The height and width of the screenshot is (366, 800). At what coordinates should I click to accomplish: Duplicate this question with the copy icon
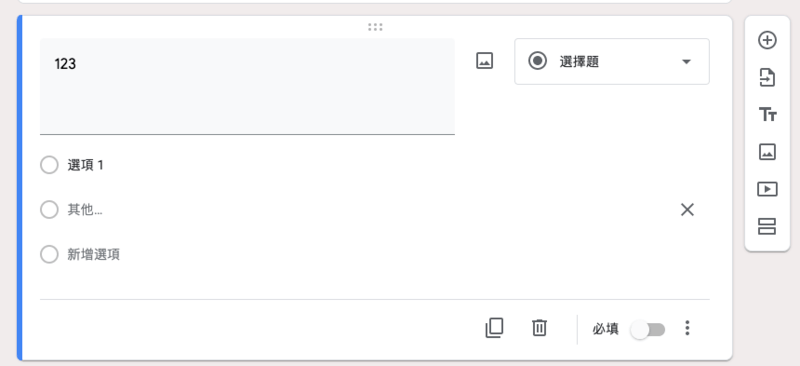[x=494, y=328]
